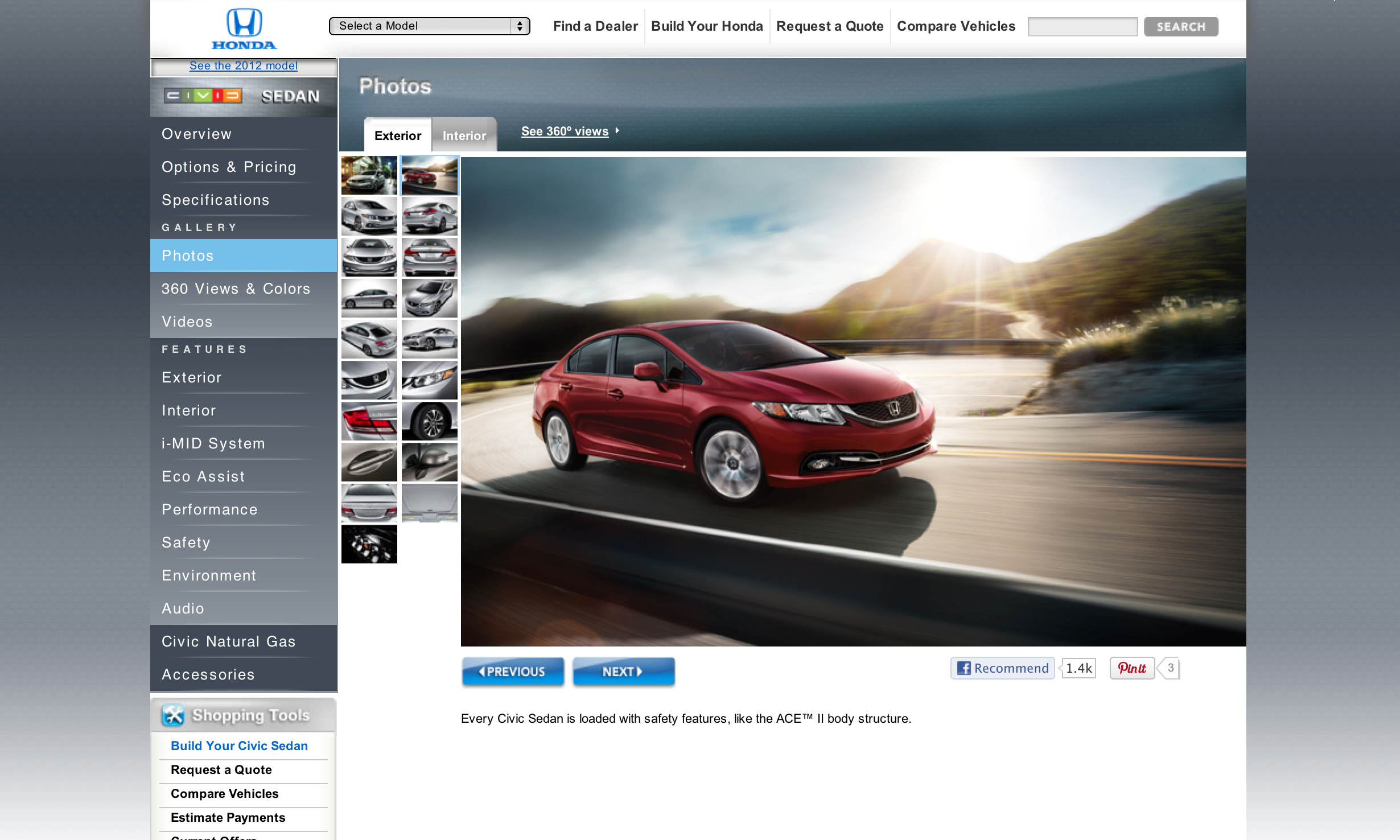Click the Pin it button
The image size is (1400, 840).
(x=1132, y=668)
